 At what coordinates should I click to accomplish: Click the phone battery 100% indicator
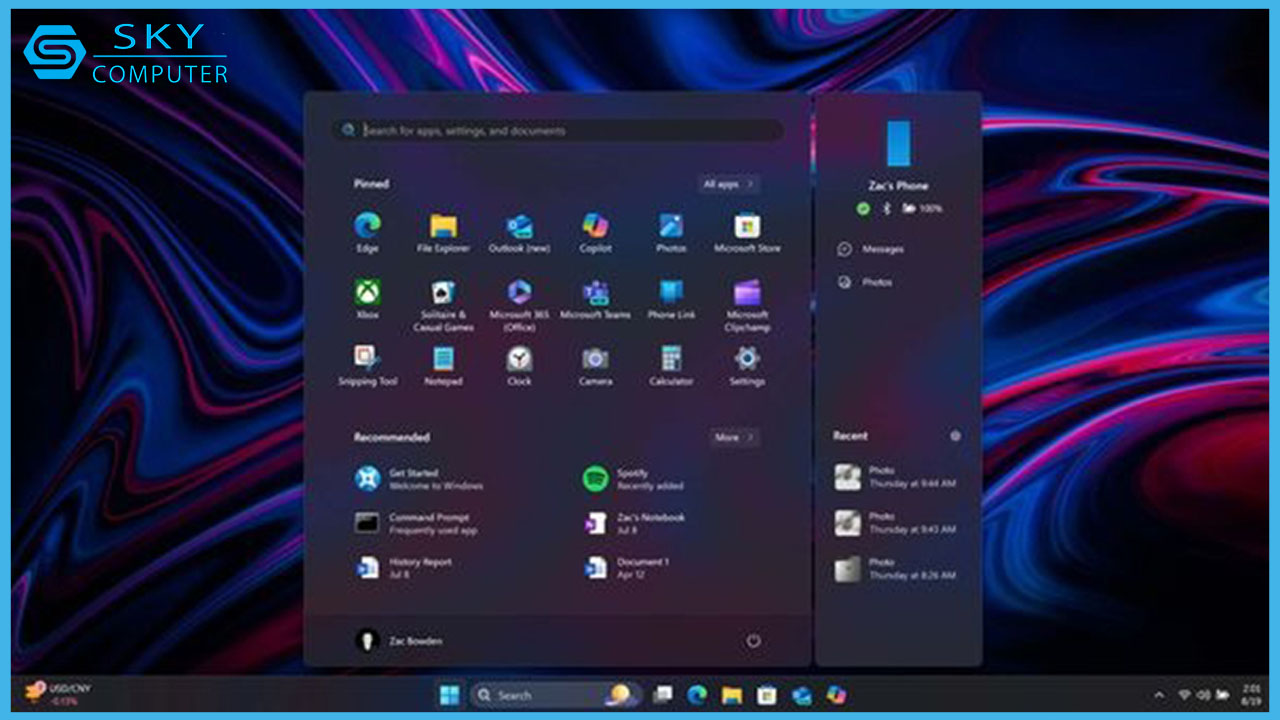point(922,209)
